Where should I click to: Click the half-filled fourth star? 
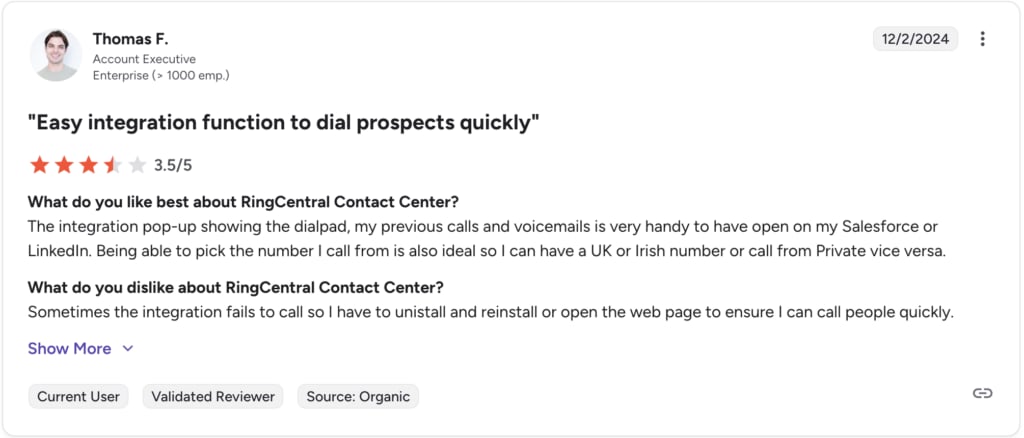tap(112, 165)
